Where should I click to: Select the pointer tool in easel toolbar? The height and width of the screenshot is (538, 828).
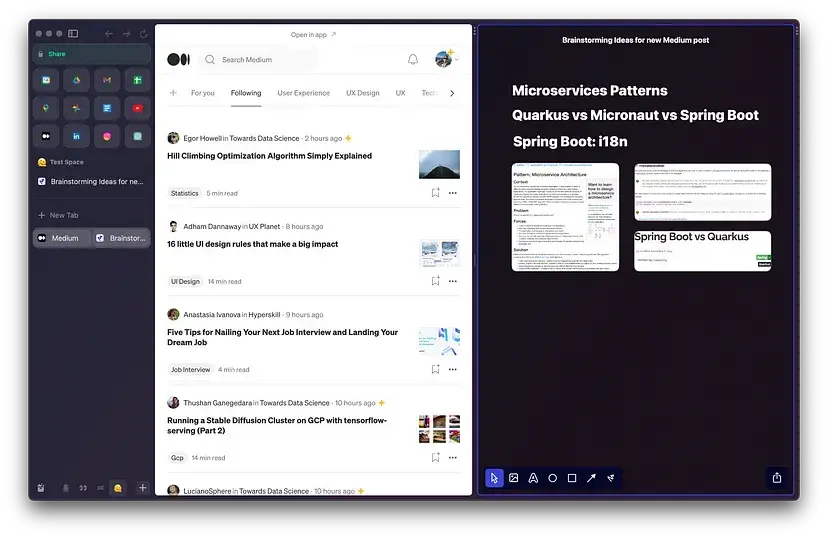click(494, 478)
